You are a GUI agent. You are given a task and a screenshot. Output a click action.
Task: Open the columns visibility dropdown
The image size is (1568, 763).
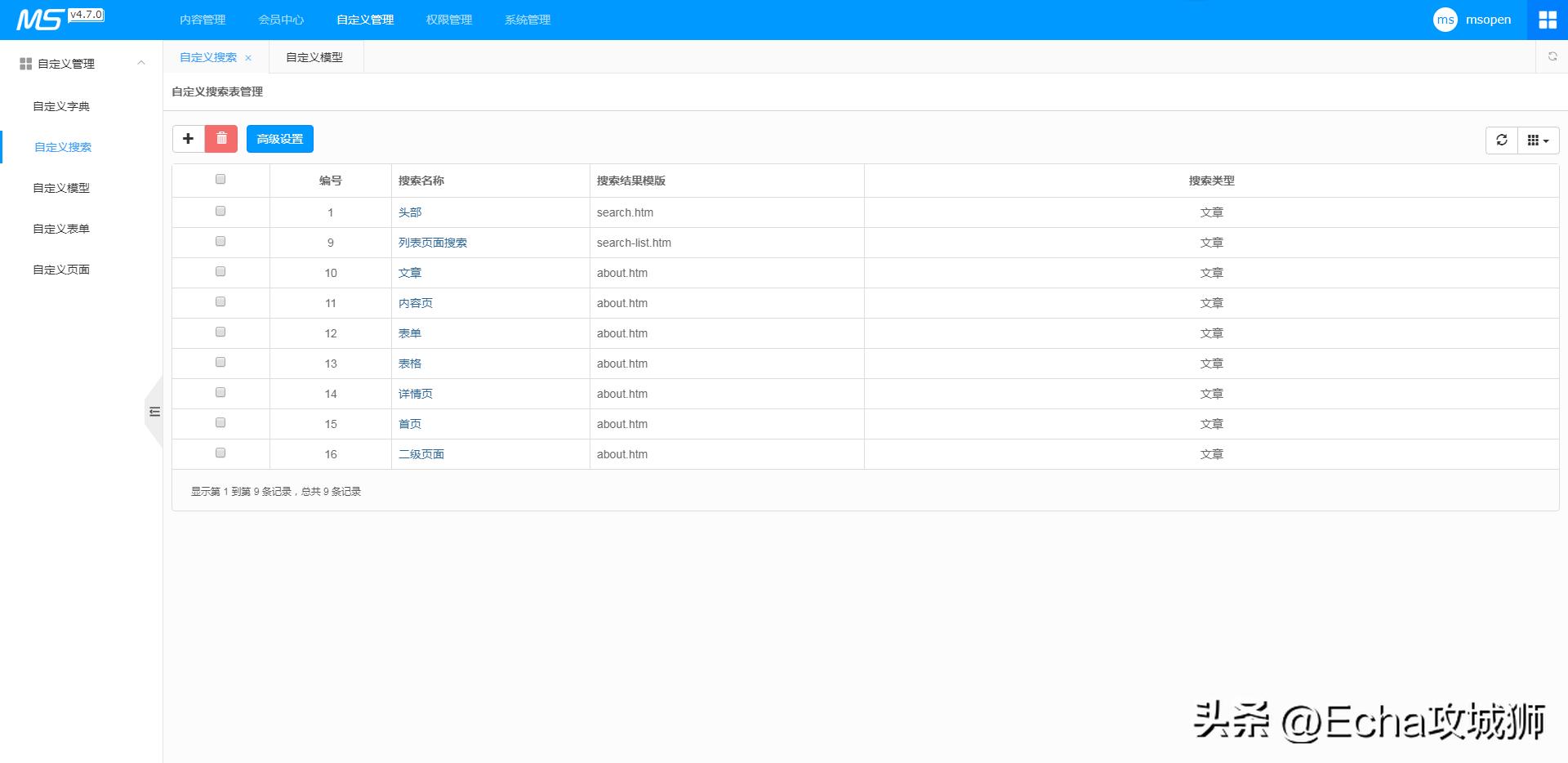click(1538, 141)
